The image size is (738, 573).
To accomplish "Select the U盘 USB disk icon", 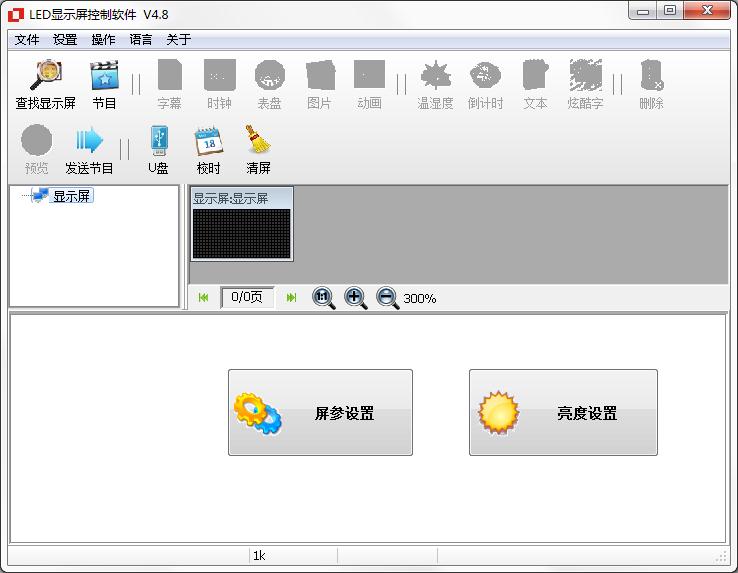I will 158,142.
